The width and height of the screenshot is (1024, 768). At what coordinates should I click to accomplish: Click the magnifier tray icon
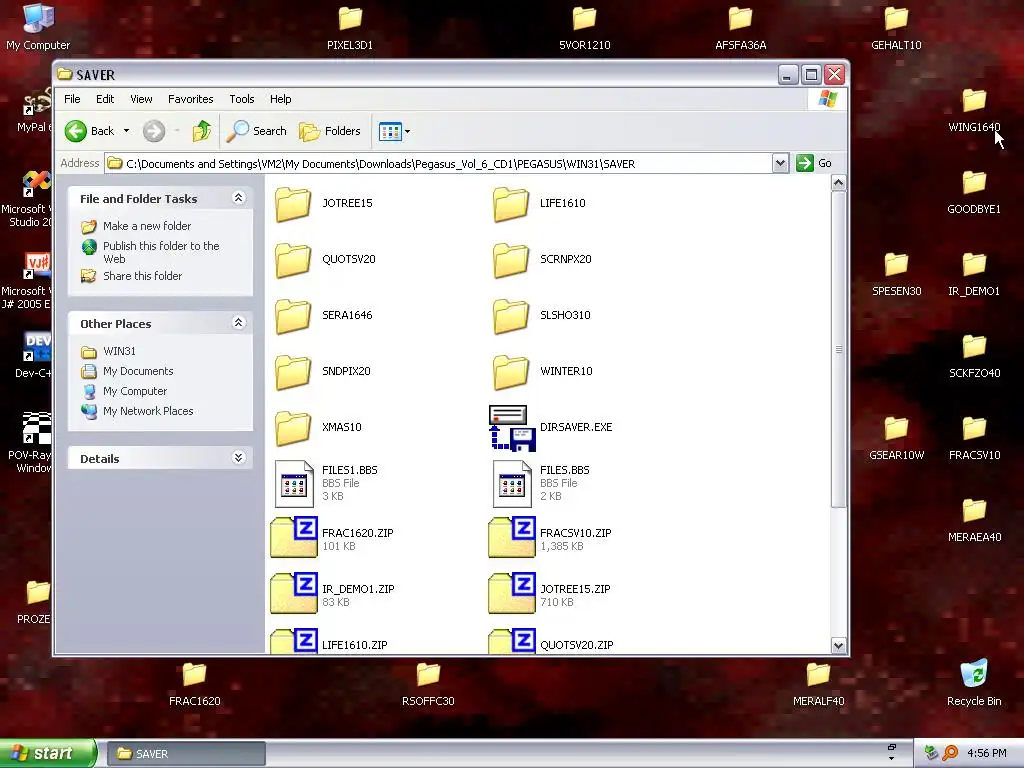pos(950,754)
